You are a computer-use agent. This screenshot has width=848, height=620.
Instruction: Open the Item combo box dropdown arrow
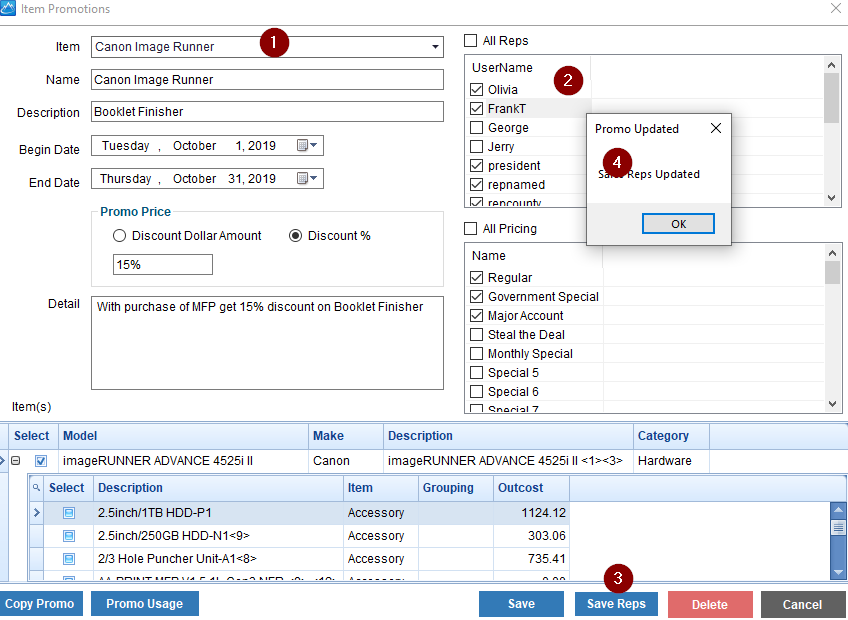click(x=435, y=47)
